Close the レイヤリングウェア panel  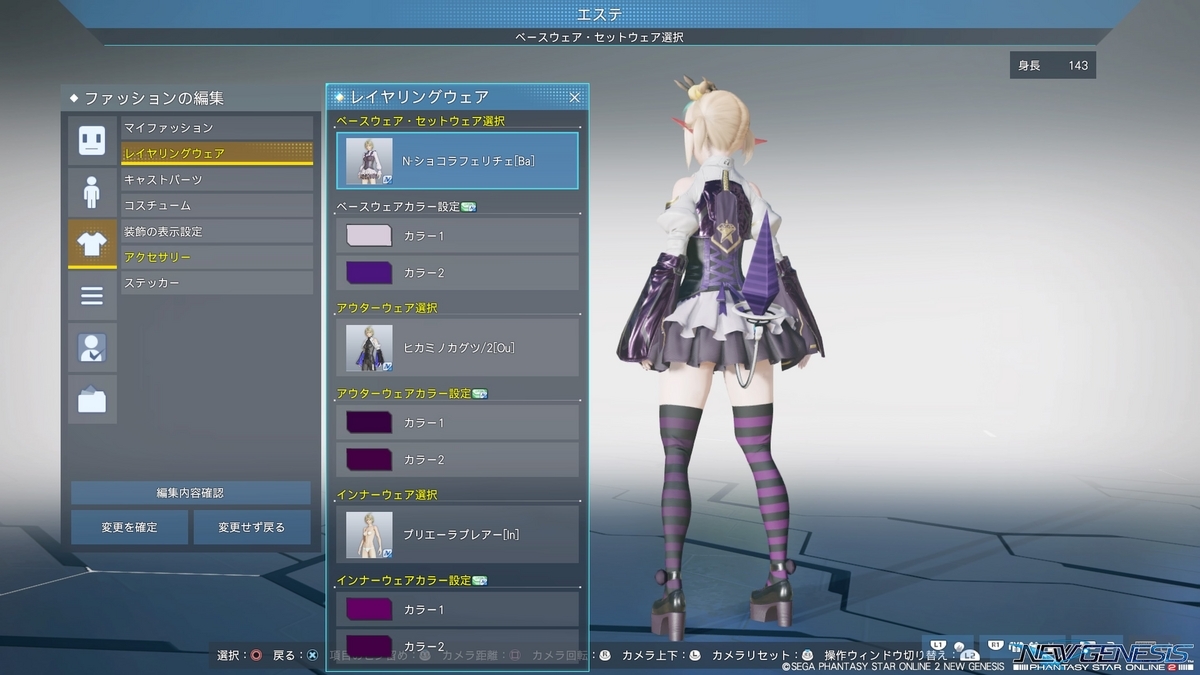575,97
